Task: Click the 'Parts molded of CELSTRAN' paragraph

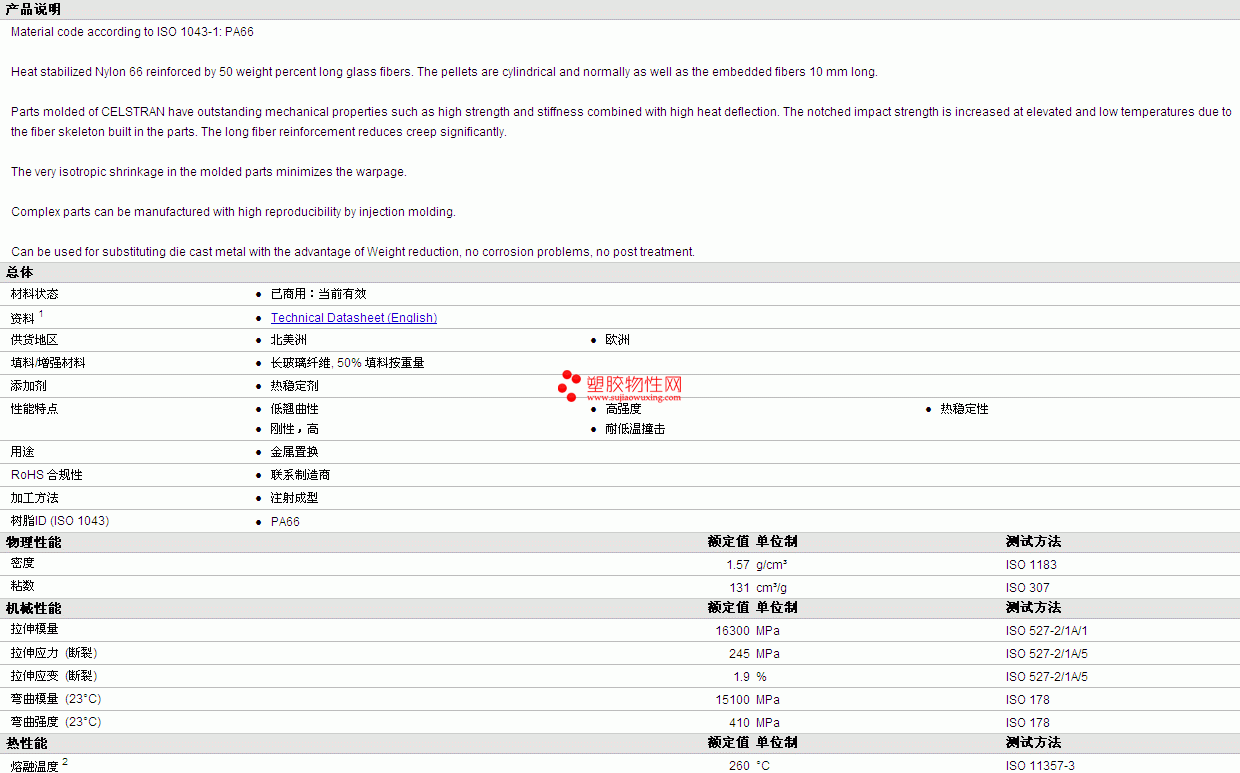Action: click(x=621, y=122)
